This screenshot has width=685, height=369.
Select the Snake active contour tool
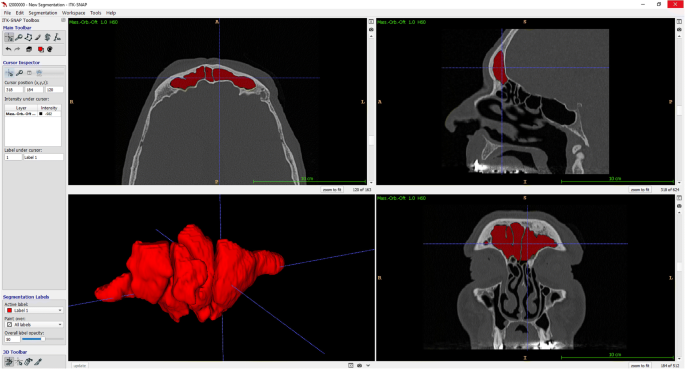[47, 38]
